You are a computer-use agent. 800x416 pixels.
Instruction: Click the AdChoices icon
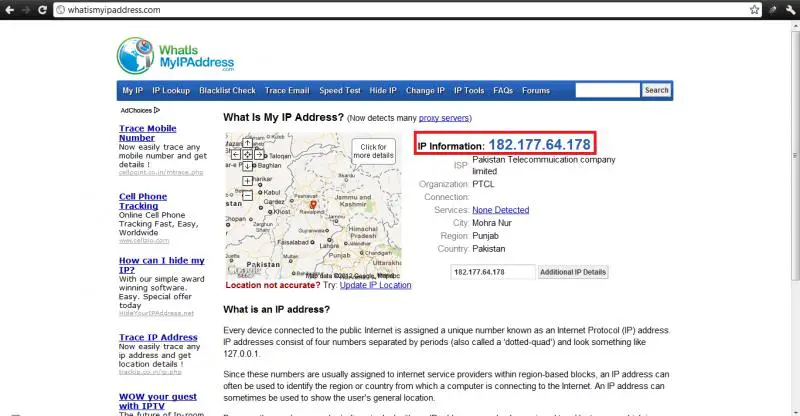(157, 110)
